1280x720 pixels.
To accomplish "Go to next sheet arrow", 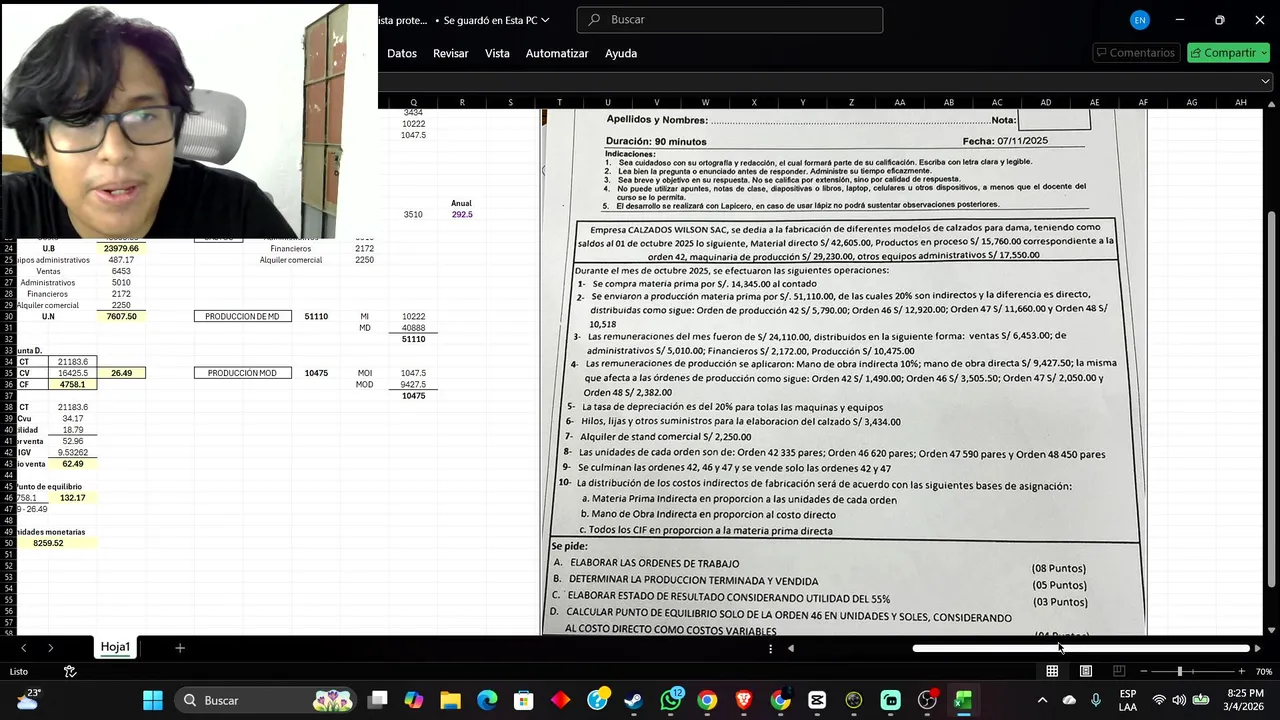I will tap(50, 648).
